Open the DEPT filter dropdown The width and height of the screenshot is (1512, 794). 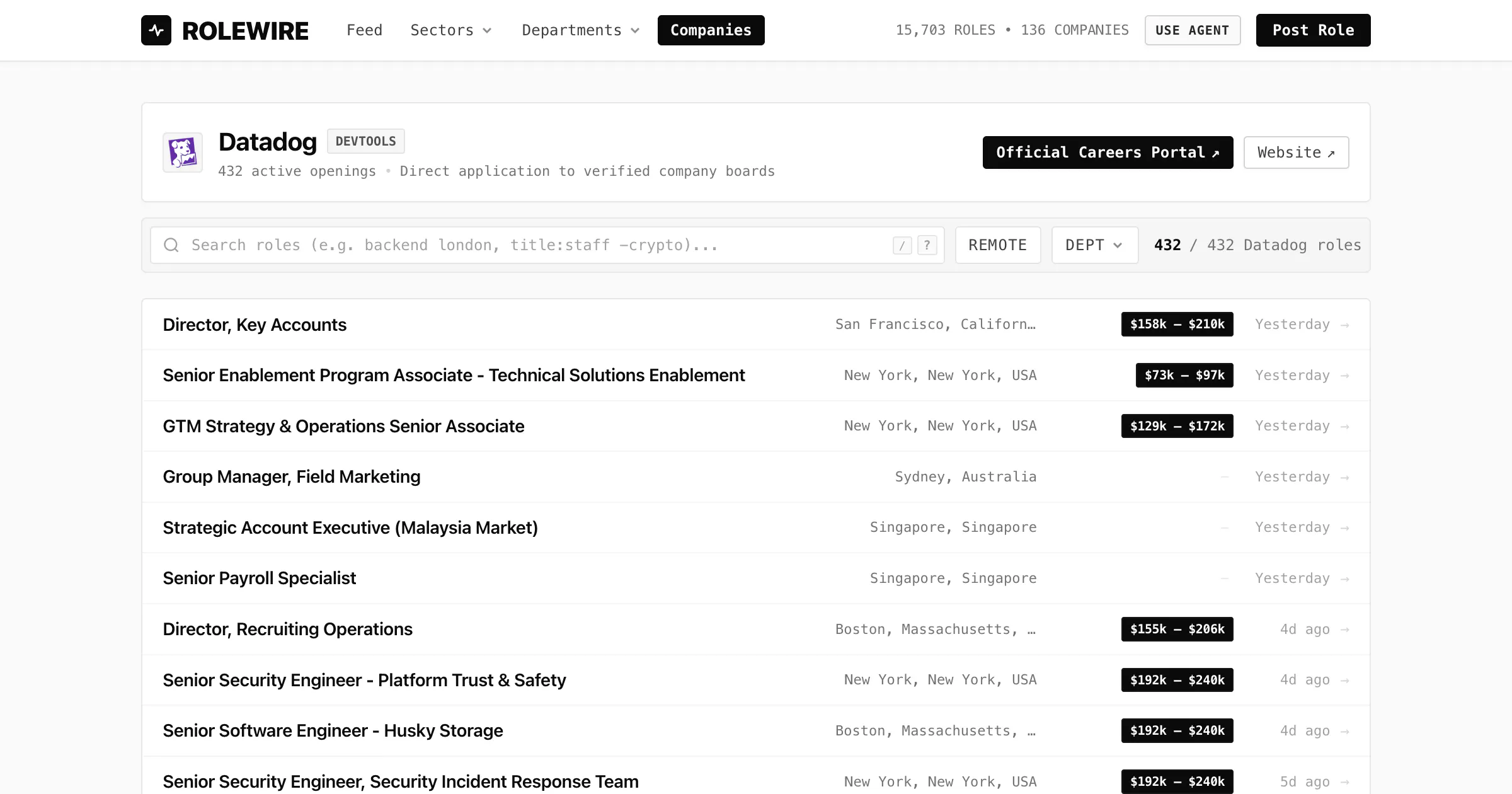tap(1095, 245)
